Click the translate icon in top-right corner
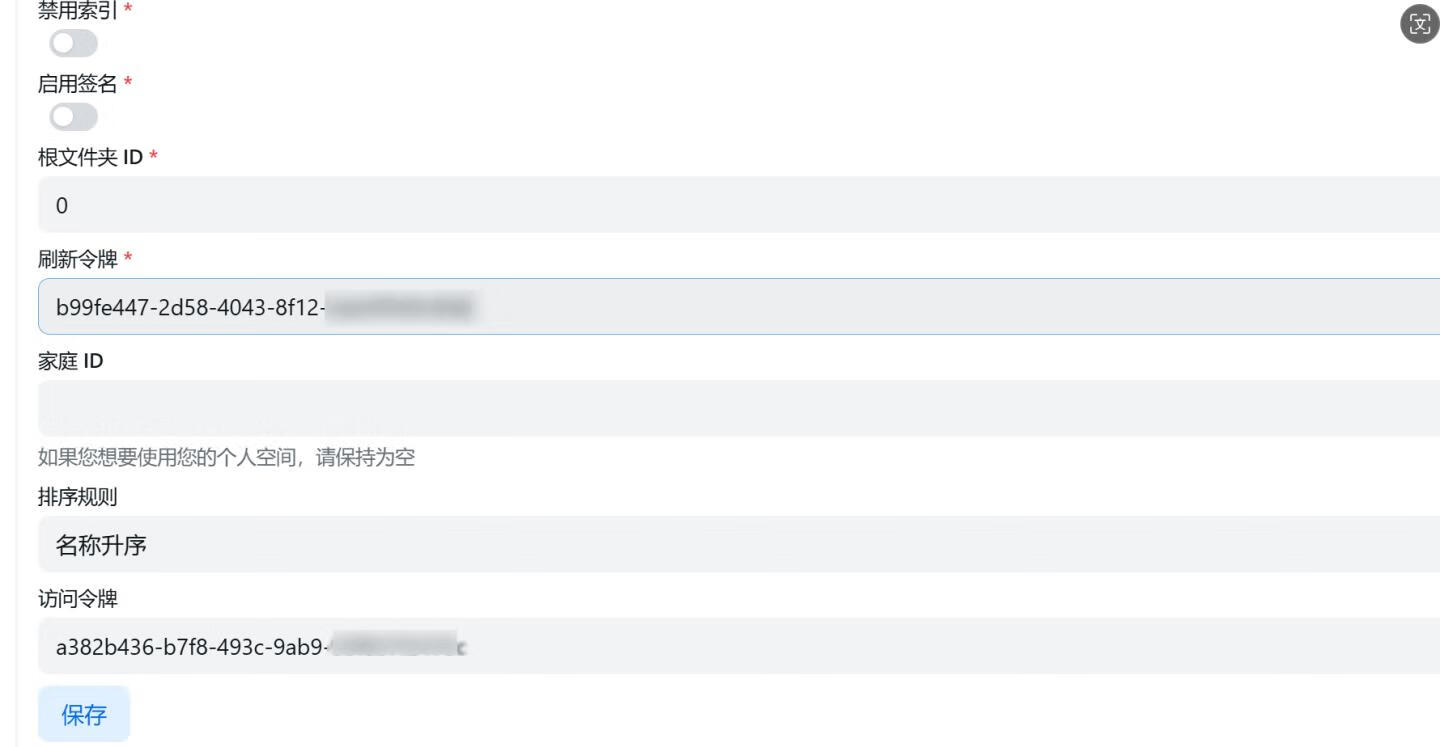1440x747 pixels. click(1419, 26)
